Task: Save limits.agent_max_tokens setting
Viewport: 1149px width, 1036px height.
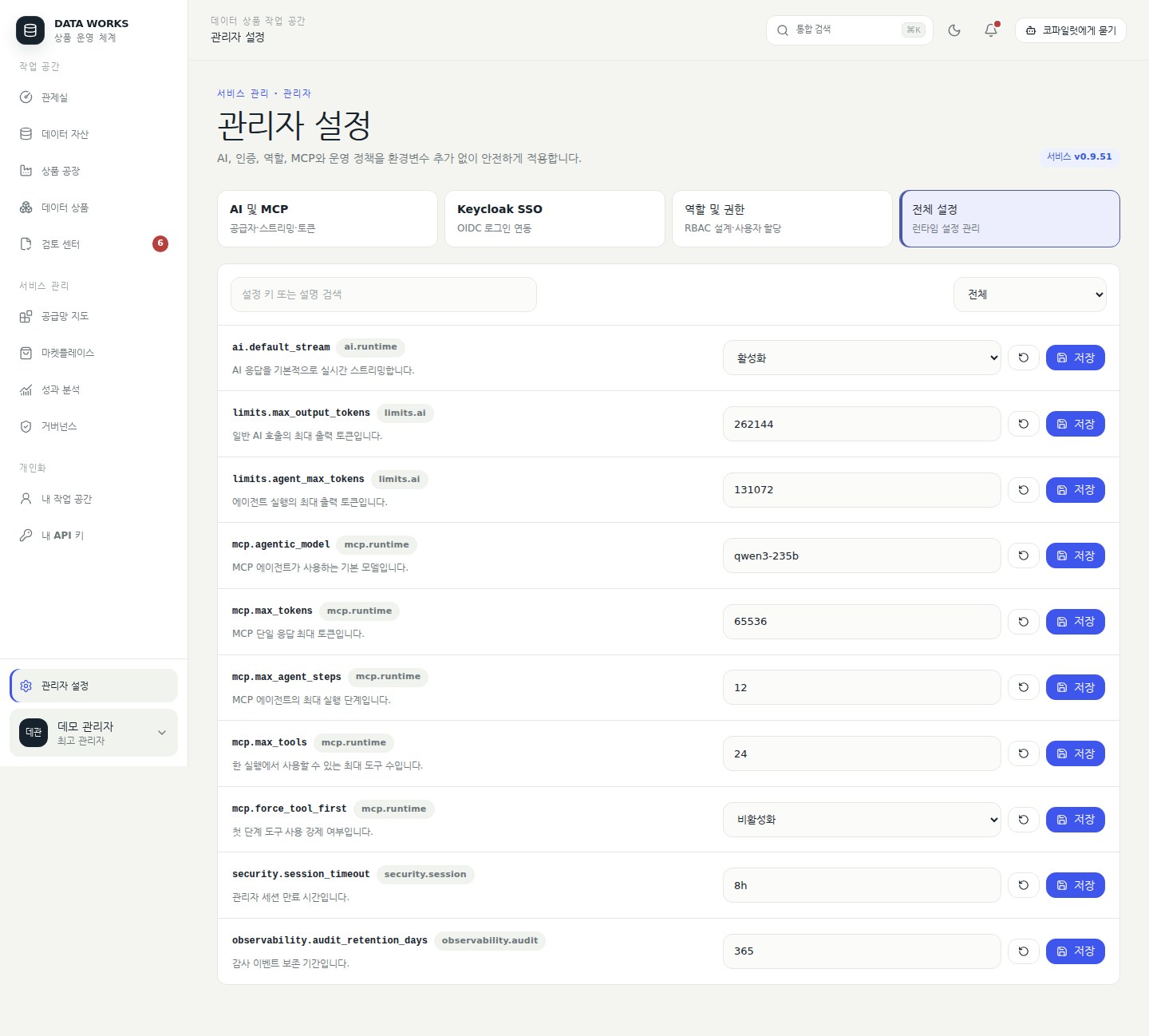Action: (1076, 490)
